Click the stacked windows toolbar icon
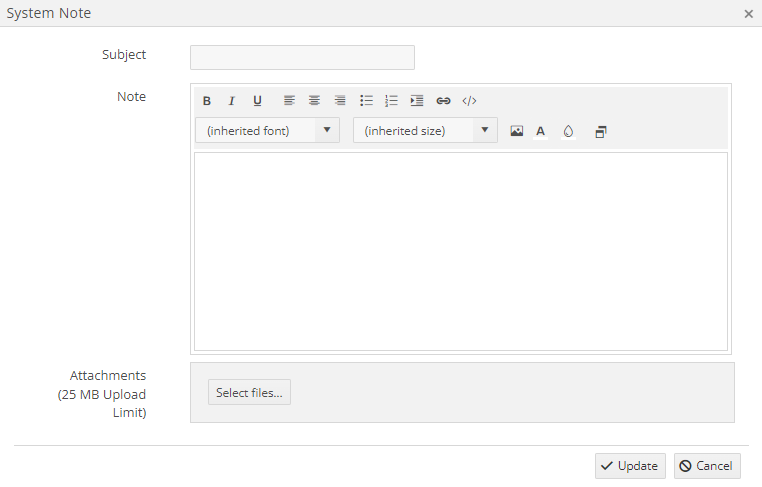Image resolution: width=762 pixels, height=487 pixels. coord(601,132)
